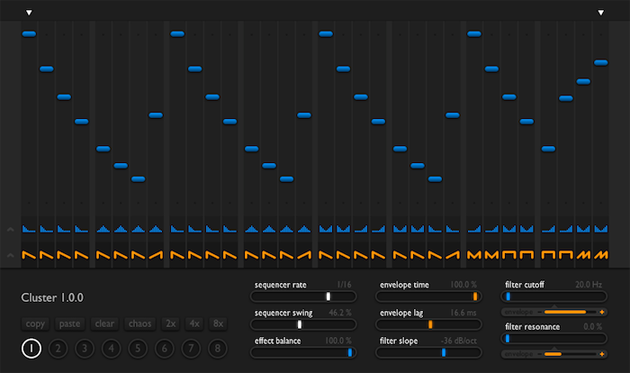
Task: Click the 4x multiplier button
Action: click(x=194, y=324)
